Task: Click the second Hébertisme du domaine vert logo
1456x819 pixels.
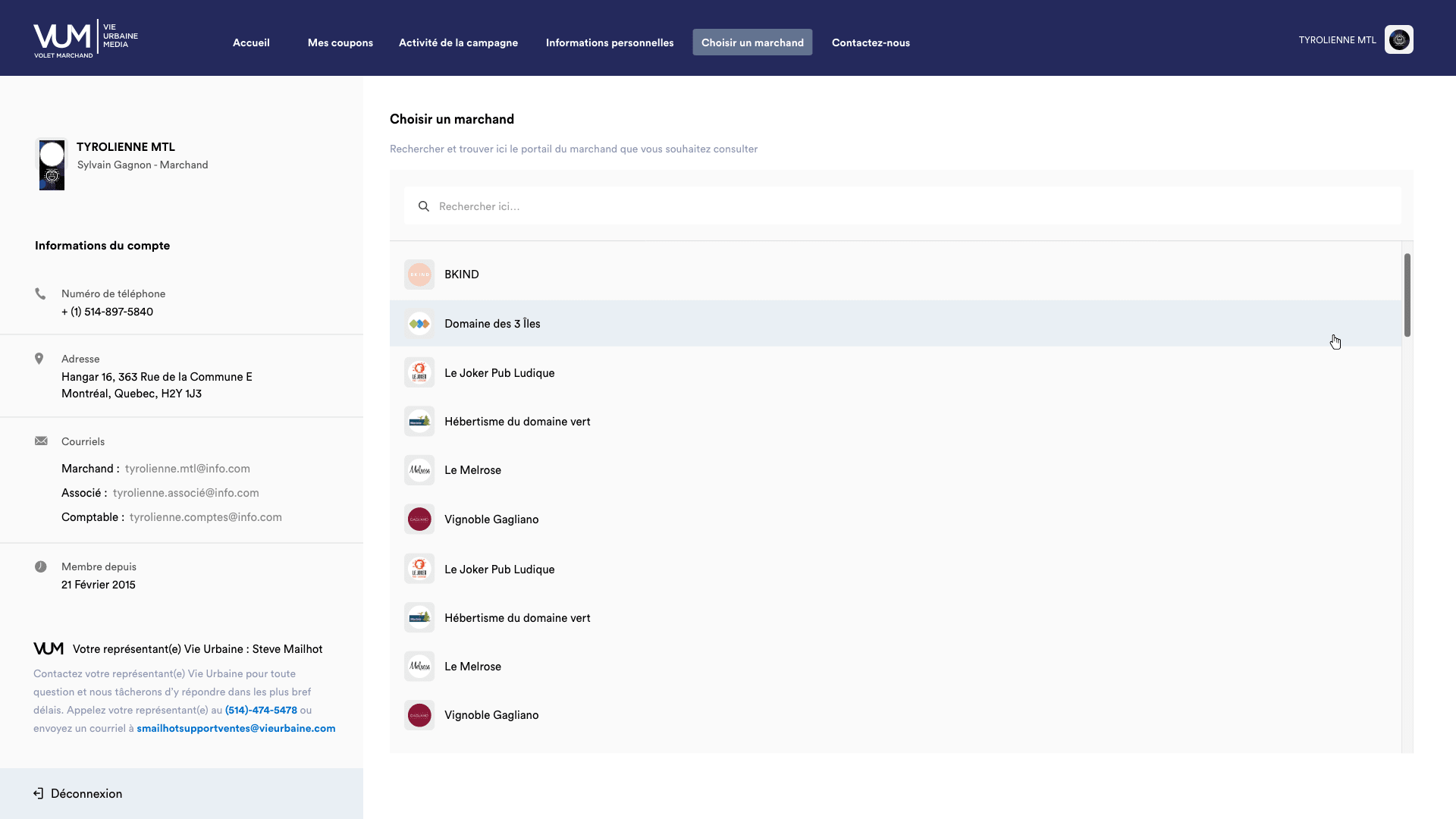Action: (419, 617)
